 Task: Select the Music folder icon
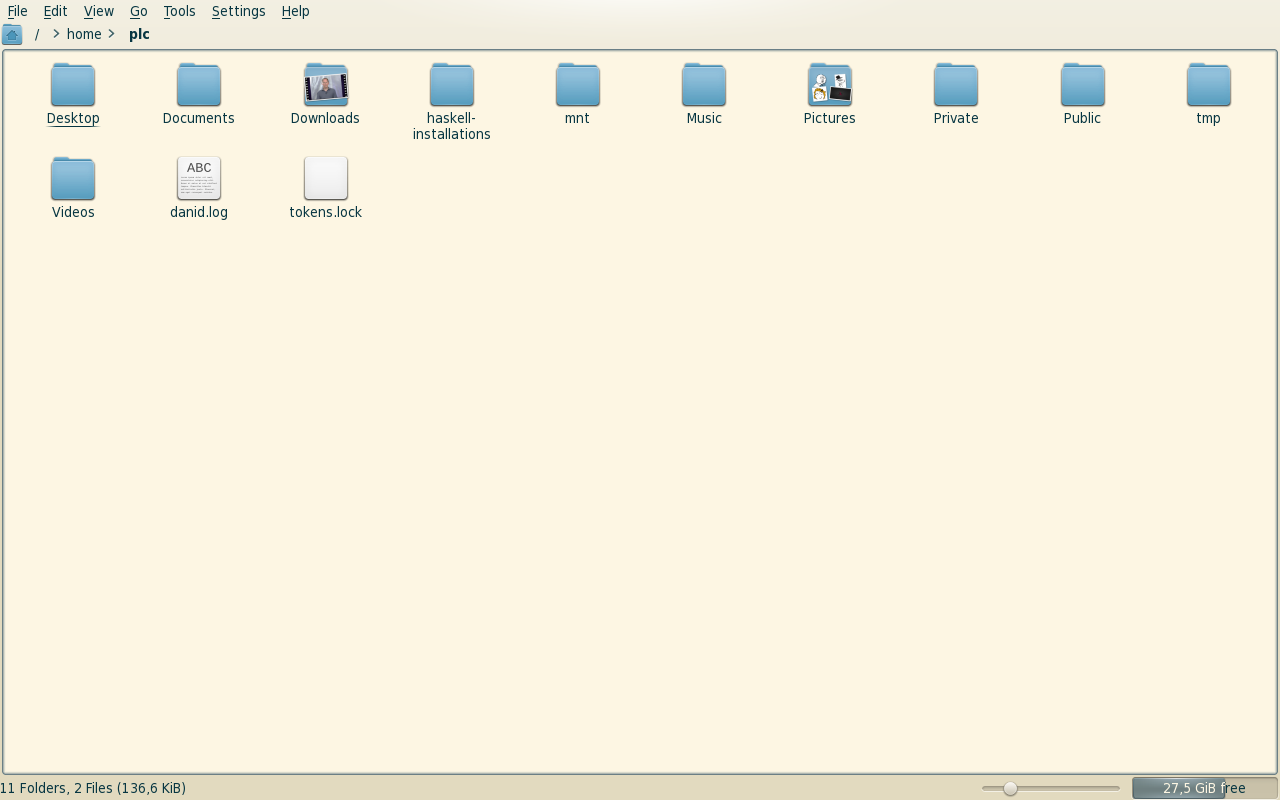[x=704, y=85]
